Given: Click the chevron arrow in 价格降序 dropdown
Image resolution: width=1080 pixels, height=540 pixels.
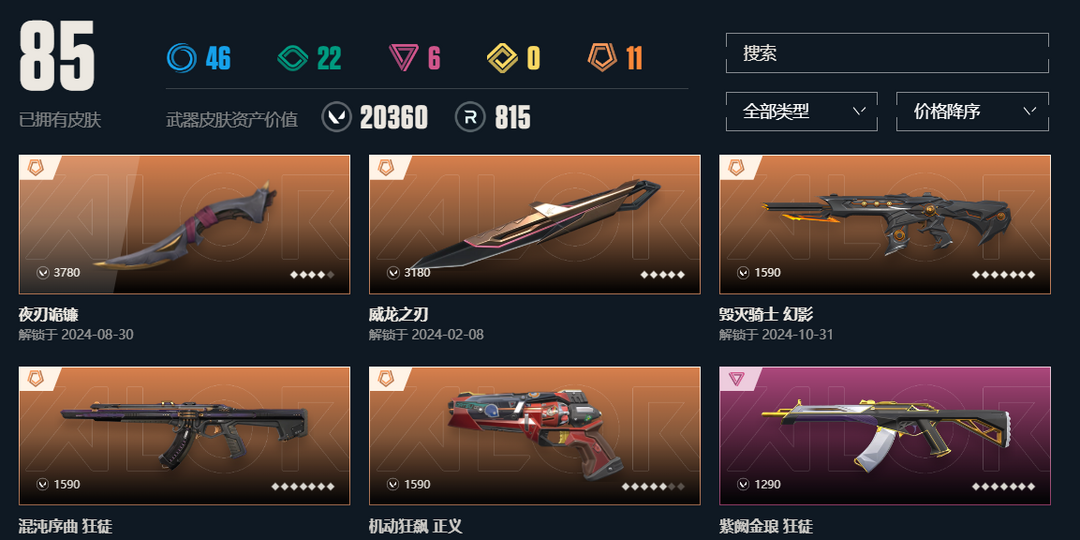Looking at the screenshot, I should click(1030, 111).
